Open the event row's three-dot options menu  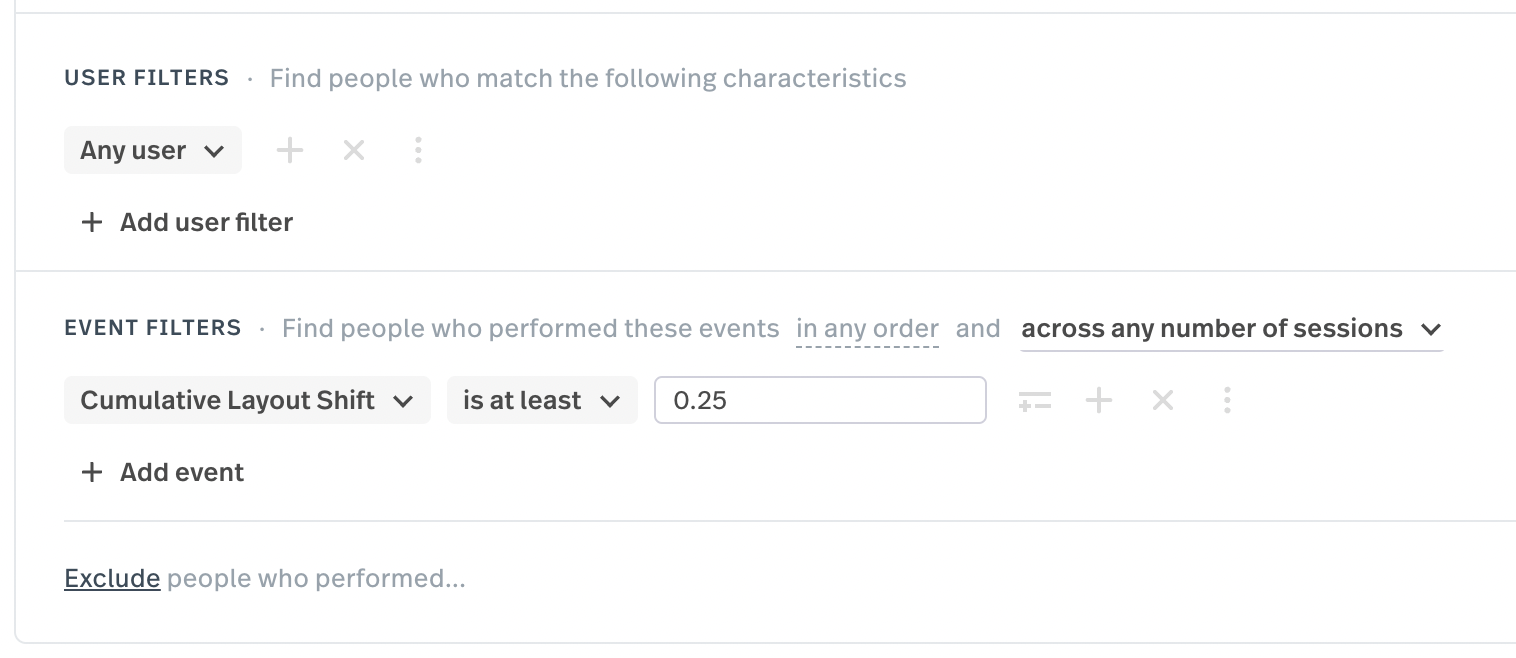coord(1227,400)
